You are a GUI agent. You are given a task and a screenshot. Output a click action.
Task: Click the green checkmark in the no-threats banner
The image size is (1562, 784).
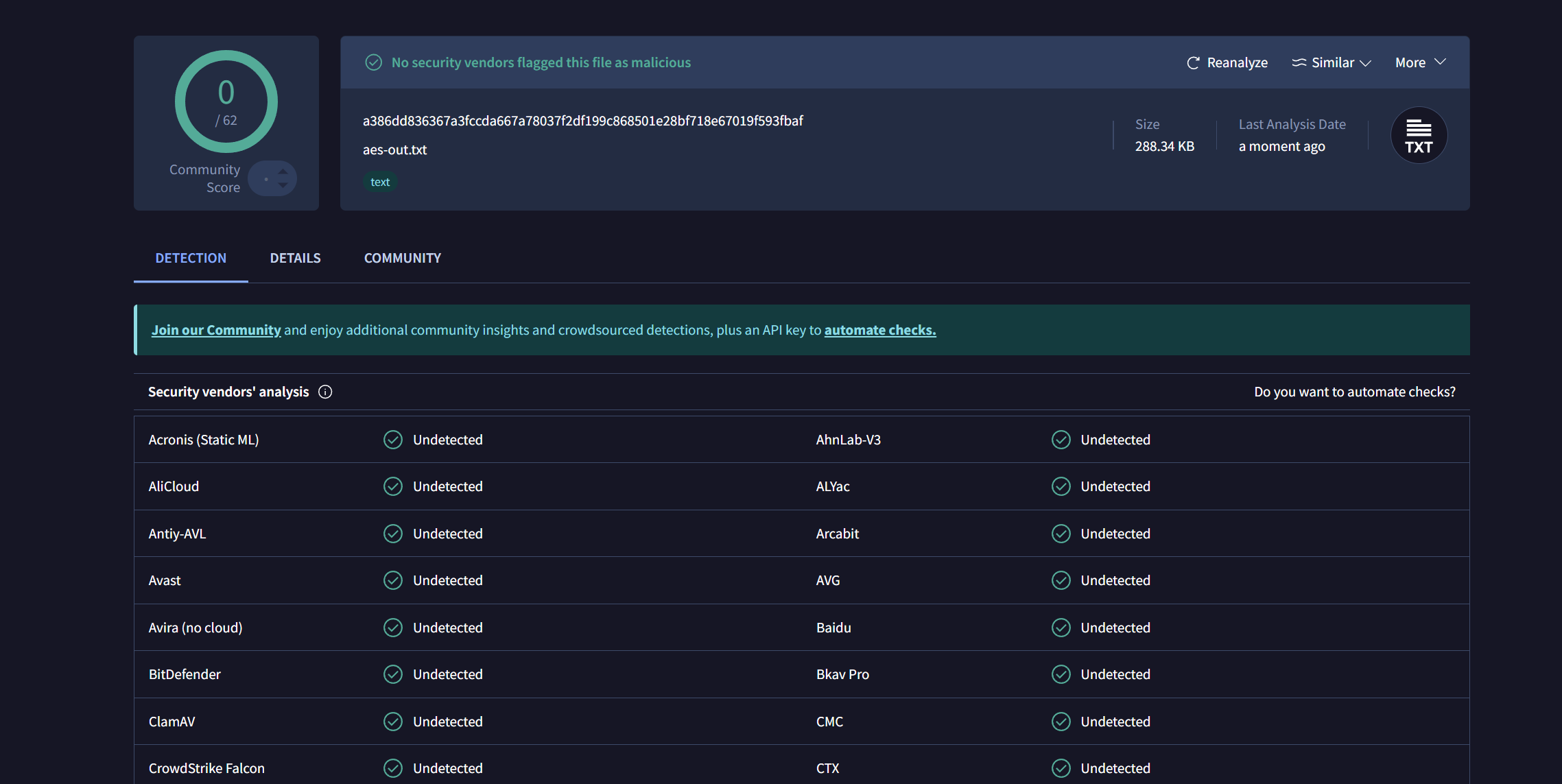pos(373,62)
